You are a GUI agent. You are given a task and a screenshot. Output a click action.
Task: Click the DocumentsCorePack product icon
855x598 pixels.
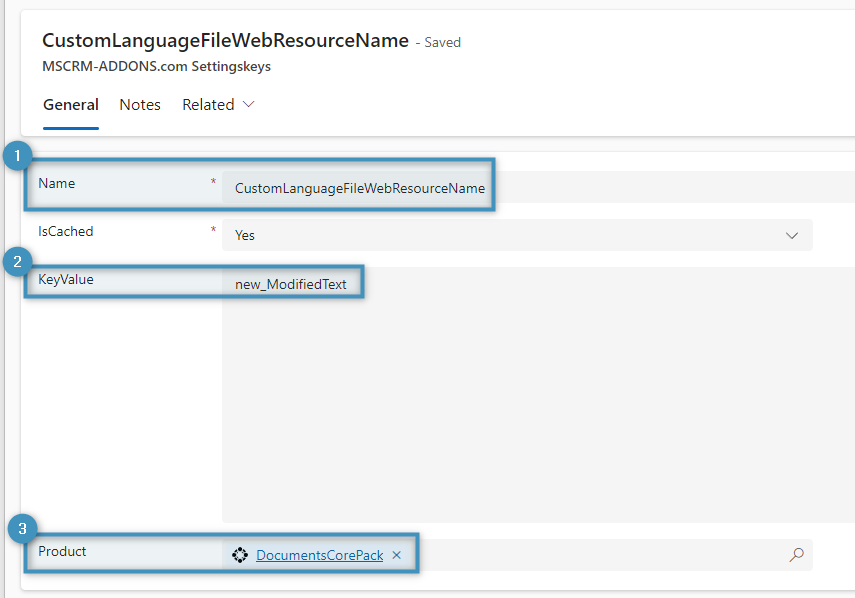[240, 555]
